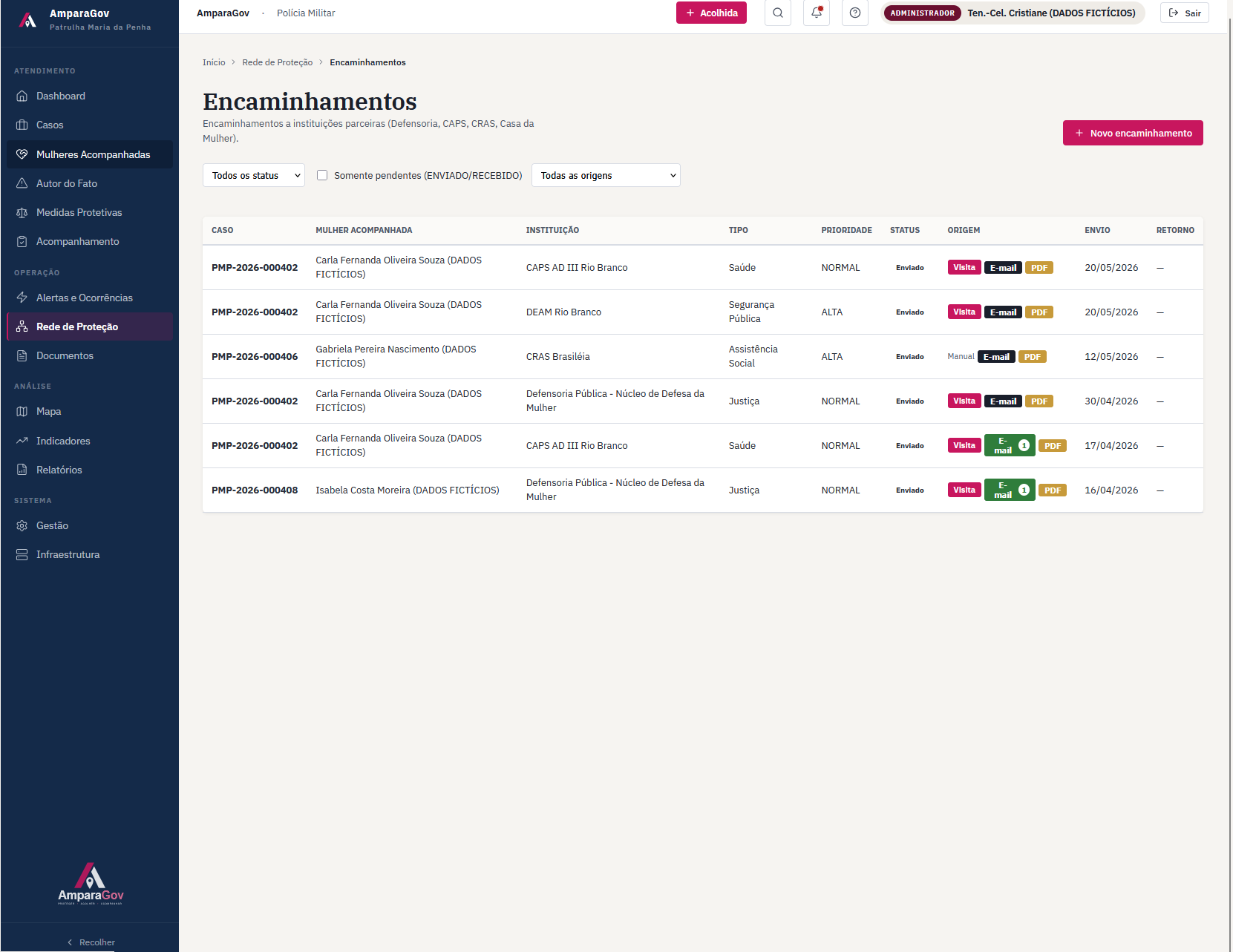The height and width of the screenshot is (952, 1233).
Task: Open Medidas Protetivas scales icon
Action: (x=22, y=212)
